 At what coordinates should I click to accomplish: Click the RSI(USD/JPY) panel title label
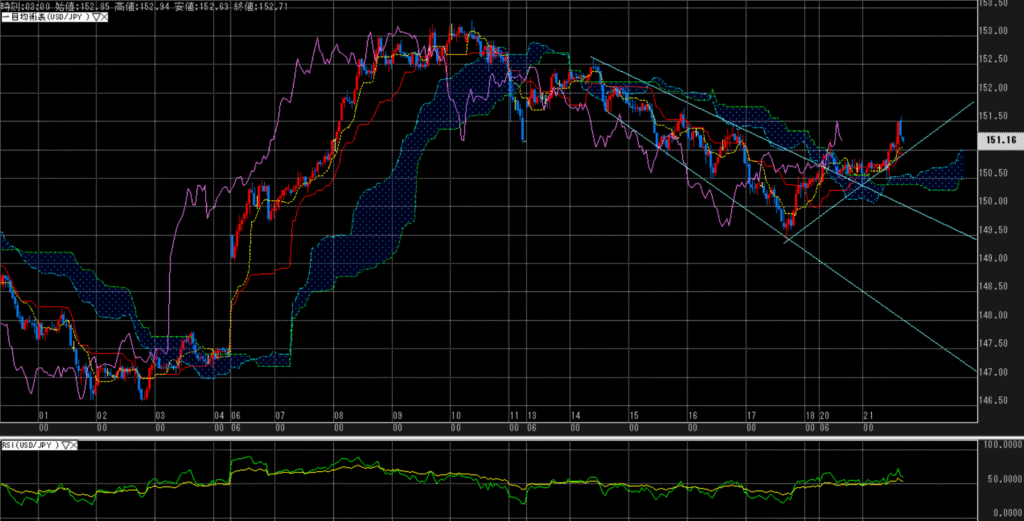[29, 444]
